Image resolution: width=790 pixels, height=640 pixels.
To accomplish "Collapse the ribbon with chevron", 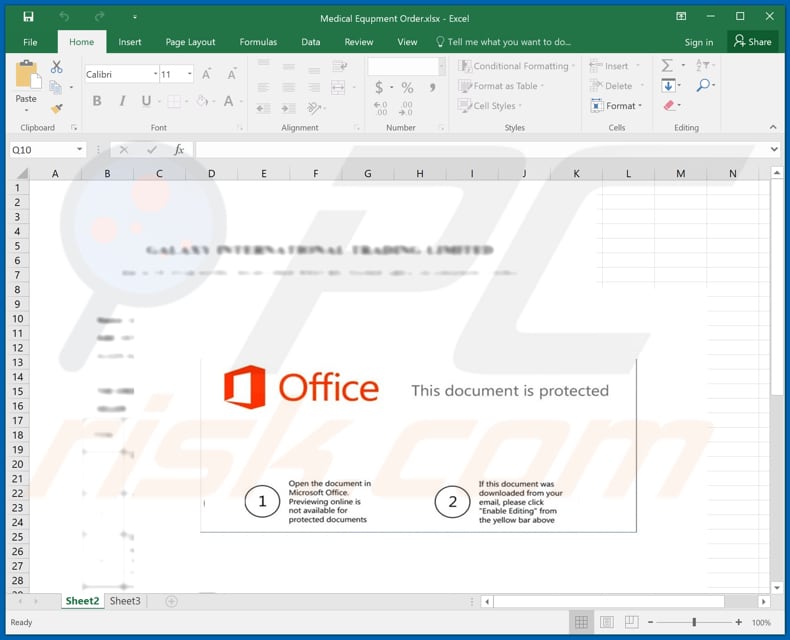I will coord(773,127).
